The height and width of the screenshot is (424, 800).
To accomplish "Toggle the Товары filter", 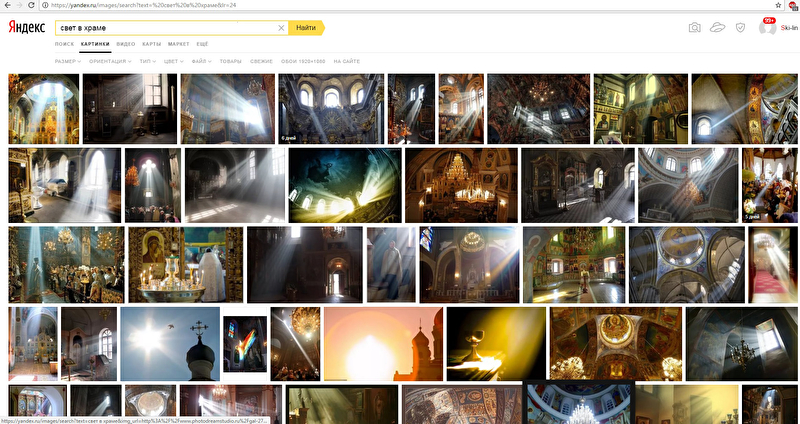I will [230, 62].
